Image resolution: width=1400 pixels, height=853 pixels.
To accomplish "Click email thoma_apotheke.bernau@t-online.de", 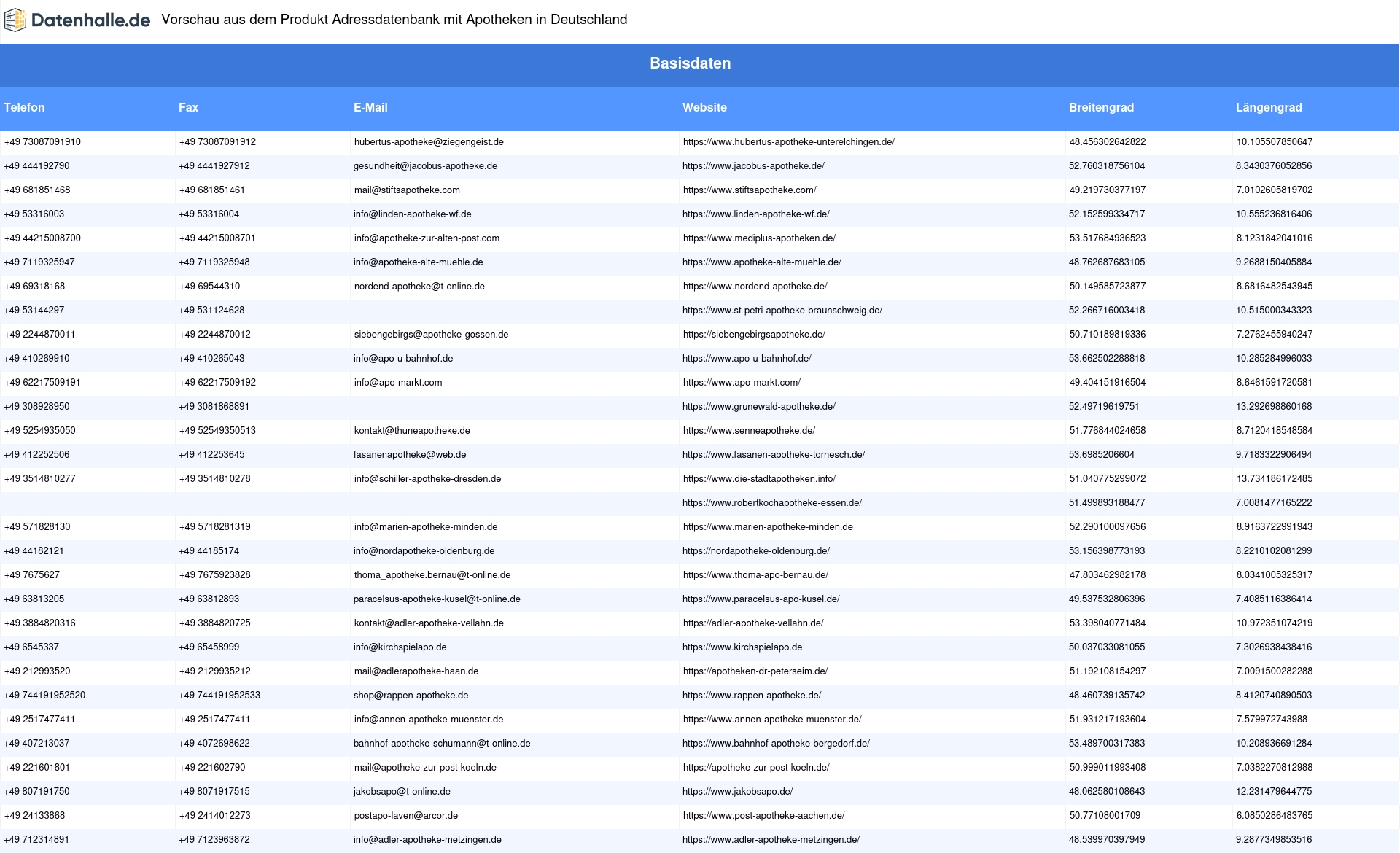I will [x=432, y=575].
